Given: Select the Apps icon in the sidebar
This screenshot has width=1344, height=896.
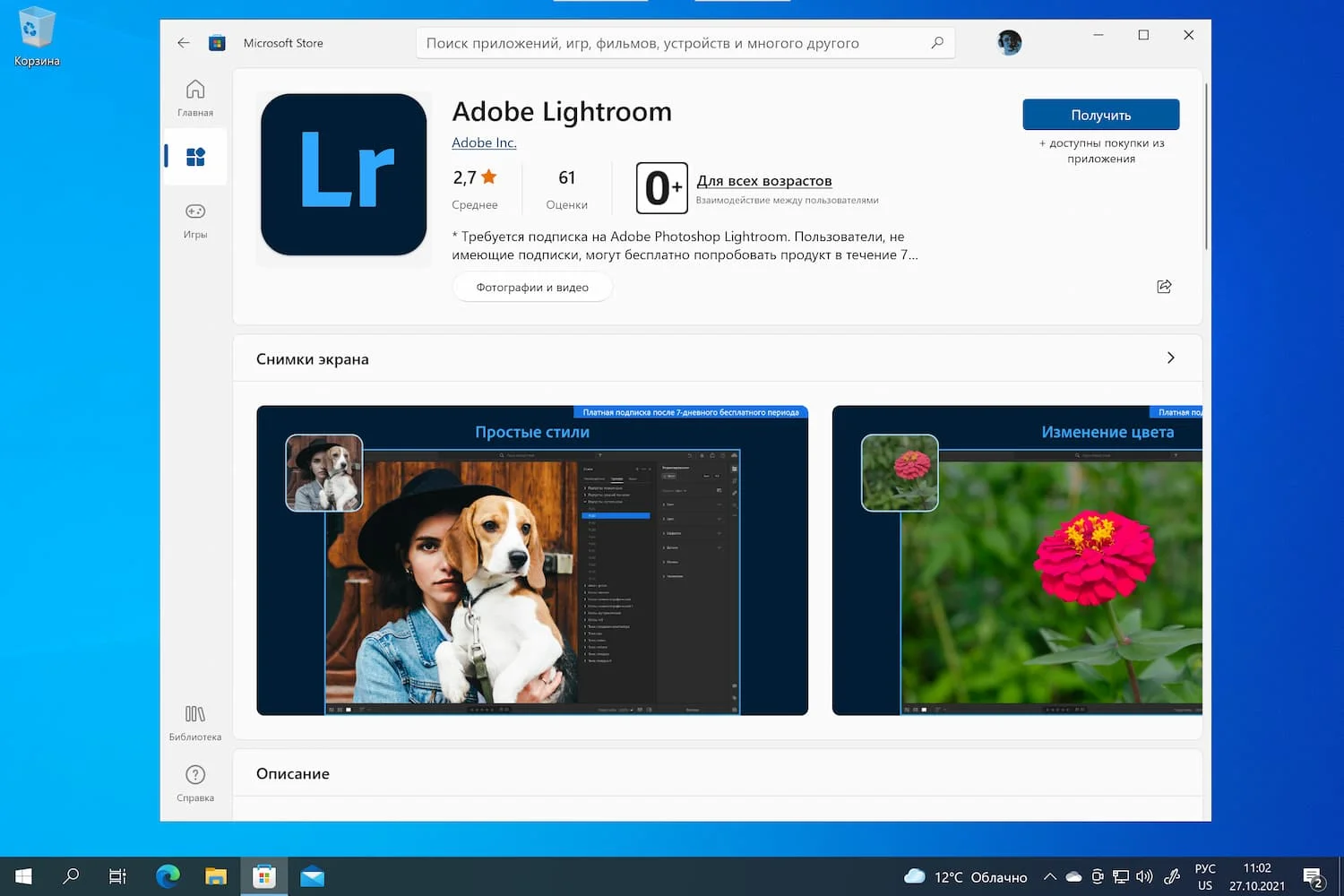Looking at the screenshot, I should pos(195,158).
